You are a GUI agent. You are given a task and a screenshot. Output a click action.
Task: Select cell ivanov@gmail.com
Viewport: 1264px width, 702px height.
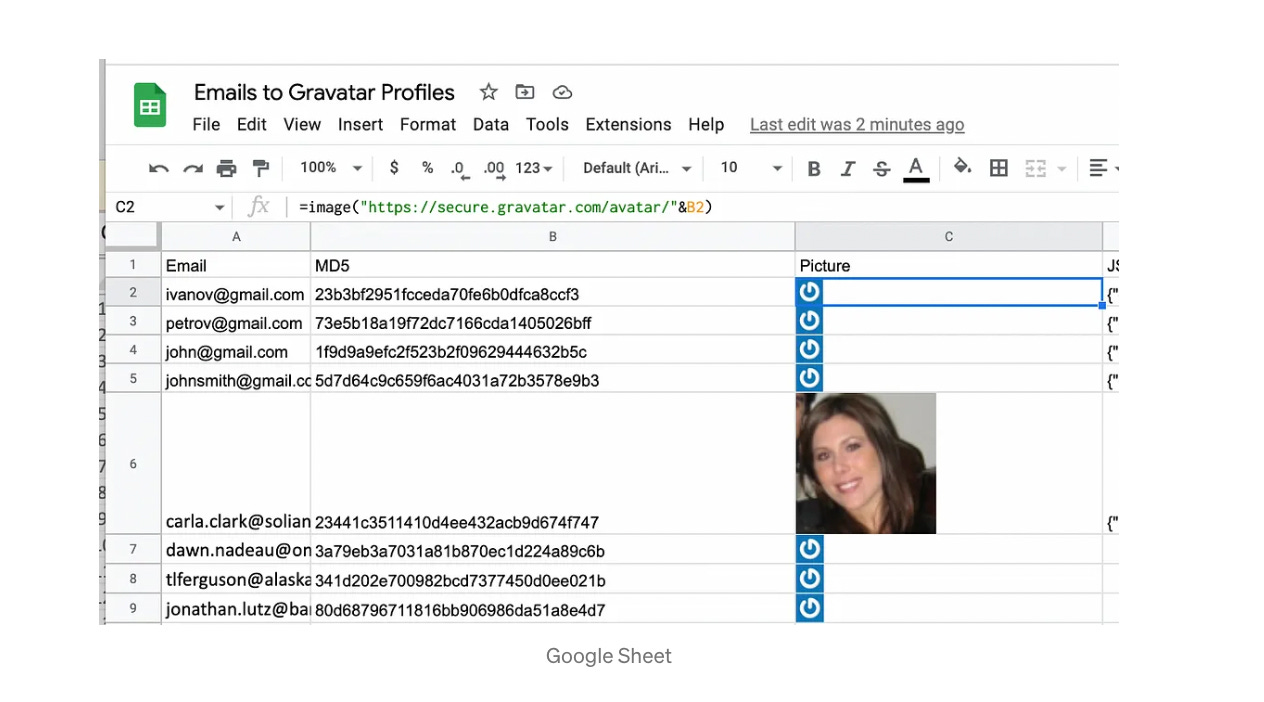click(236, 293)
